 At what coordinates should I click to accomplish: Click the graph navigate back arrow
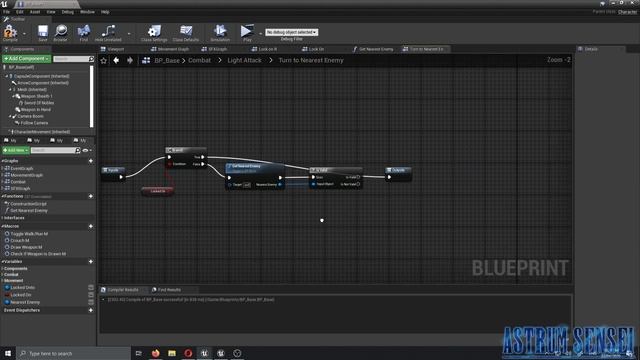116,60
